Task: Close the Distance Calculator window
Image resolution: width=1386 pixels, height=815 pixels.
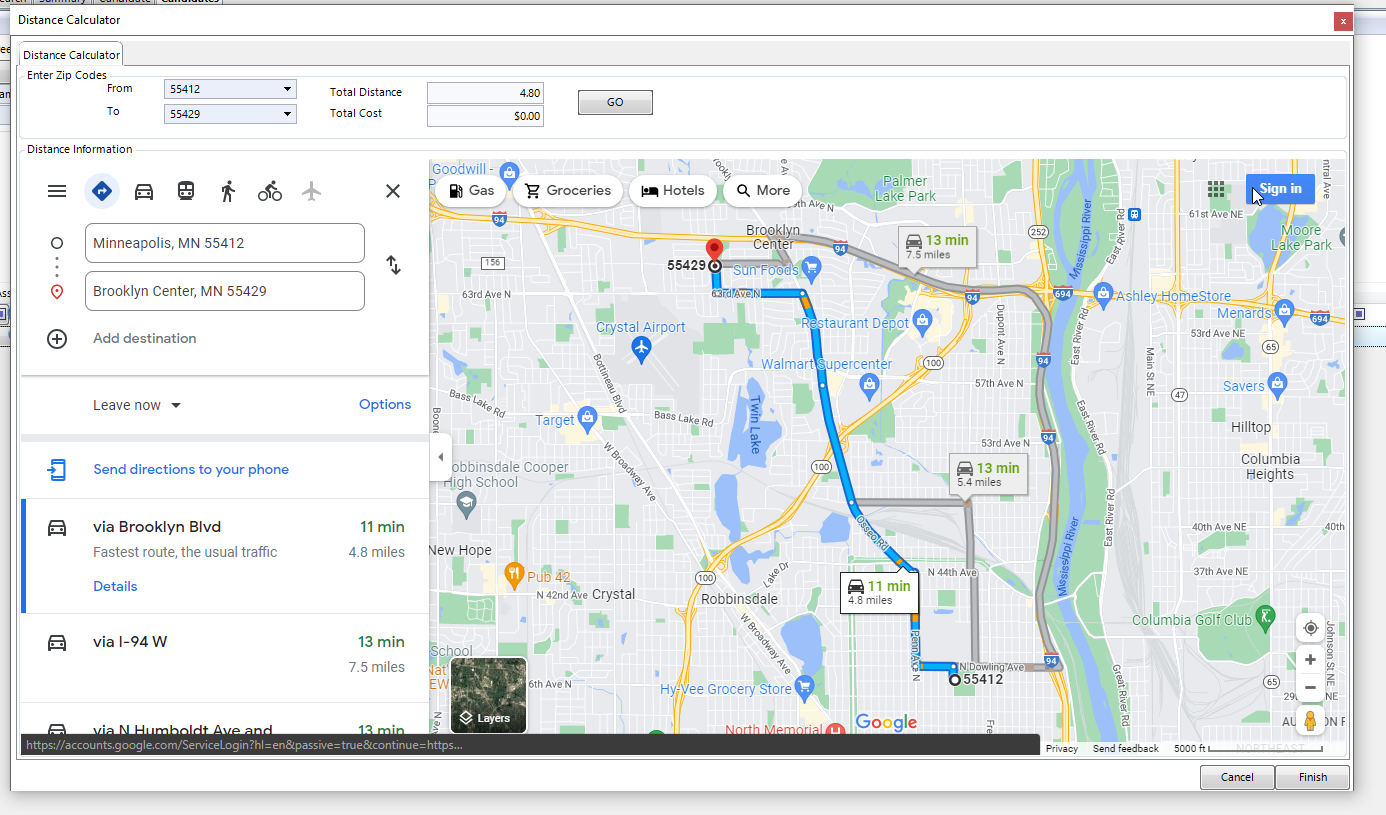Action: click(x=1341, y=21)
